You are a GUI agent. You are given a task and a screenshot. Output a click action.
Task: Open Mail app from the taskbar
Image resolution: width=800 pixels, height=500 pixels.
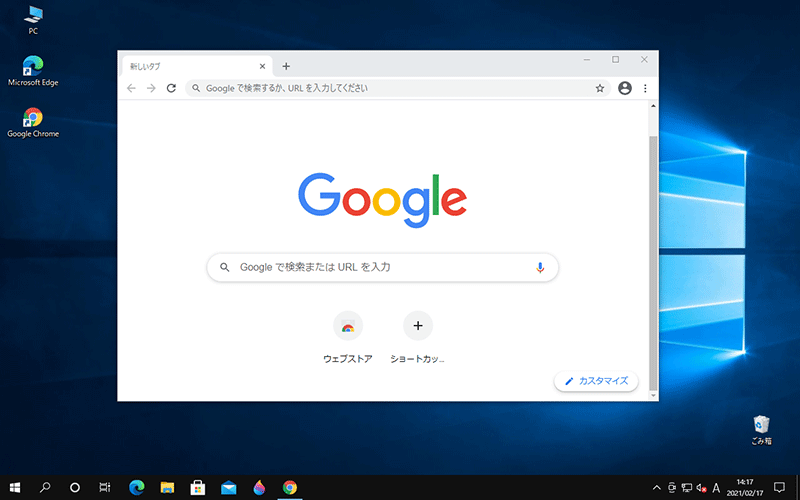pyautogui.click(x=229, y=488)
